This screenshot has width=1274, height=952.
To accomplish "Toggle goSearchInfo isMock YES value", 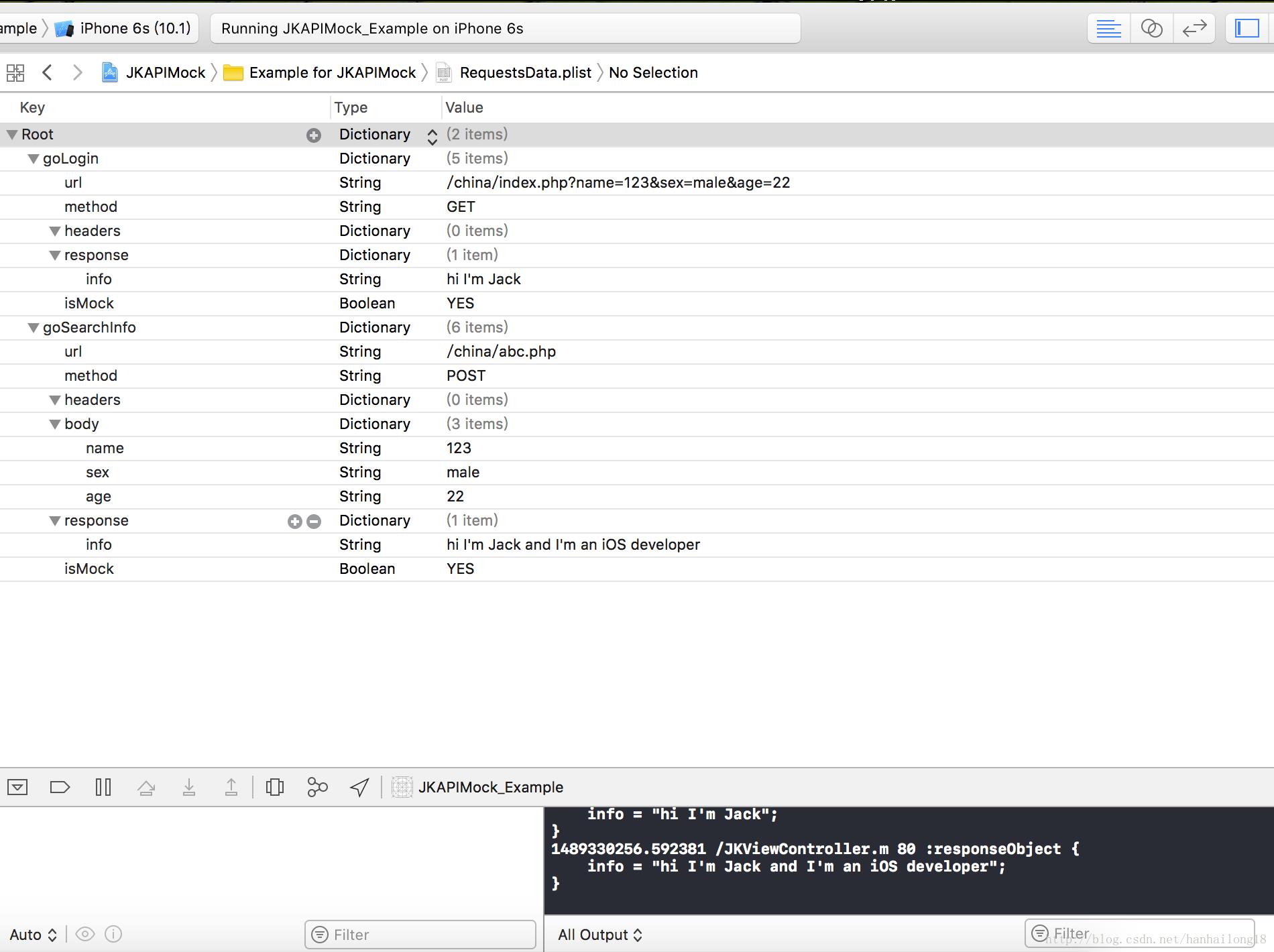I will [461, 569].
